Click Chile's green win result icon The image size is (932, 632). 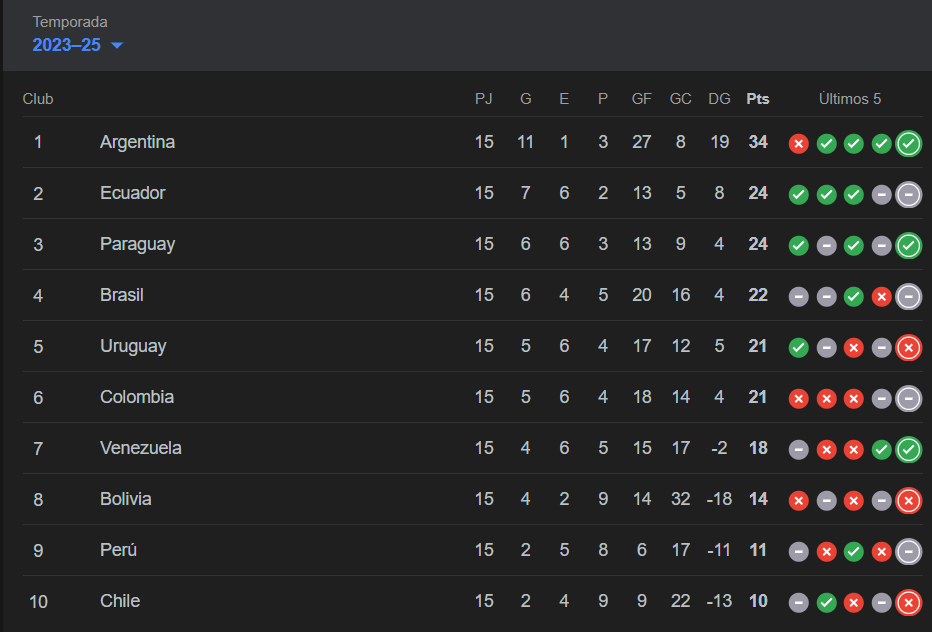tap(826, 603)
